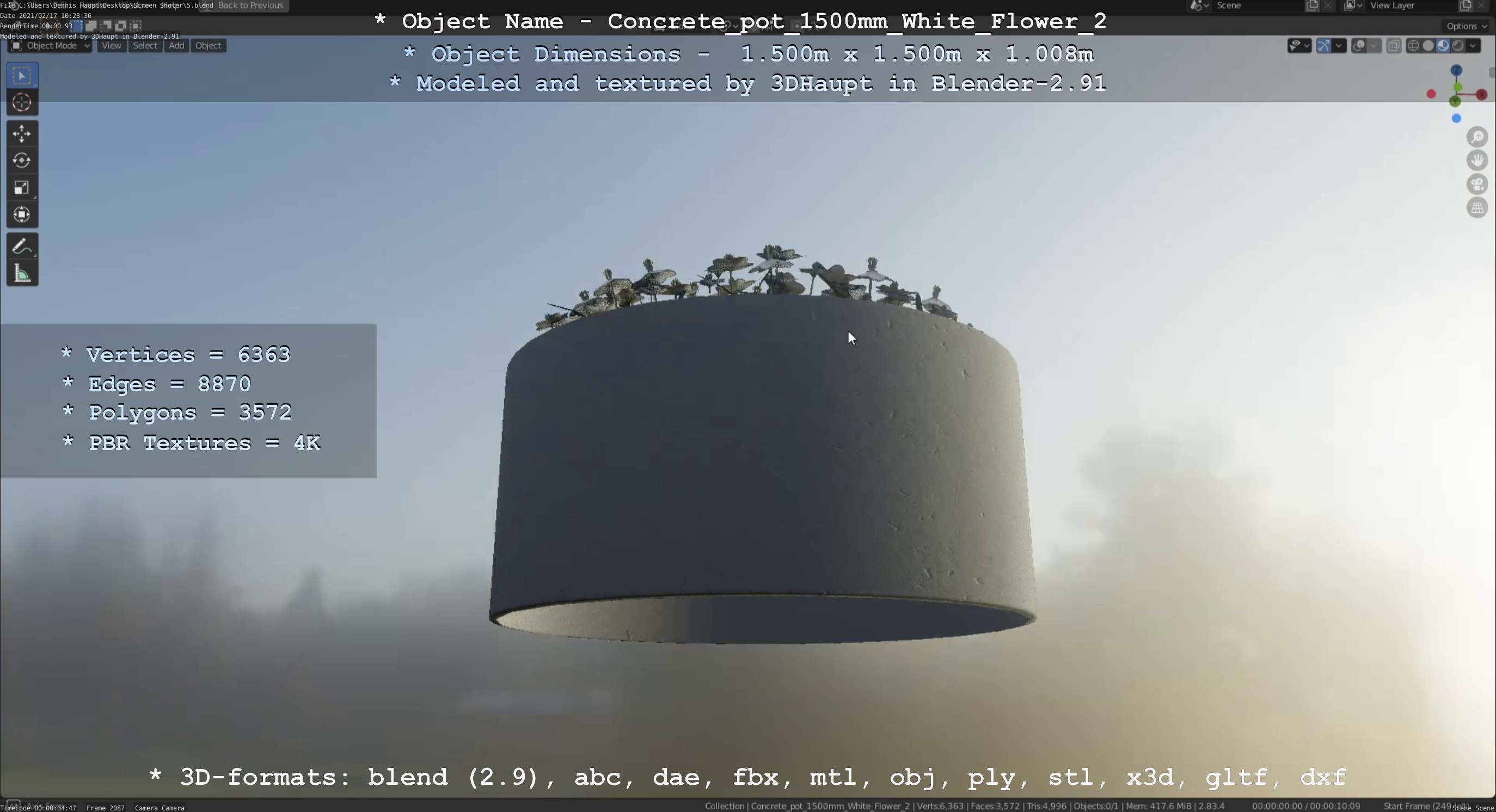This screenshot has width=1496, height=812.
Task: Click 'Mem: 417.6 MiB' in status bar
Action: (1158, 806)
